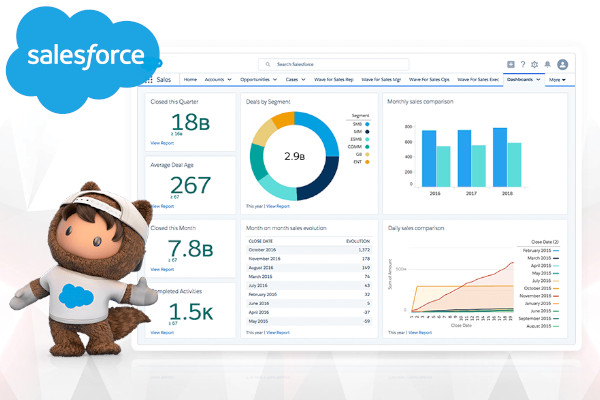
Task: Open the notifications bell
Action: pyautogui.click(x=548, y=64)
